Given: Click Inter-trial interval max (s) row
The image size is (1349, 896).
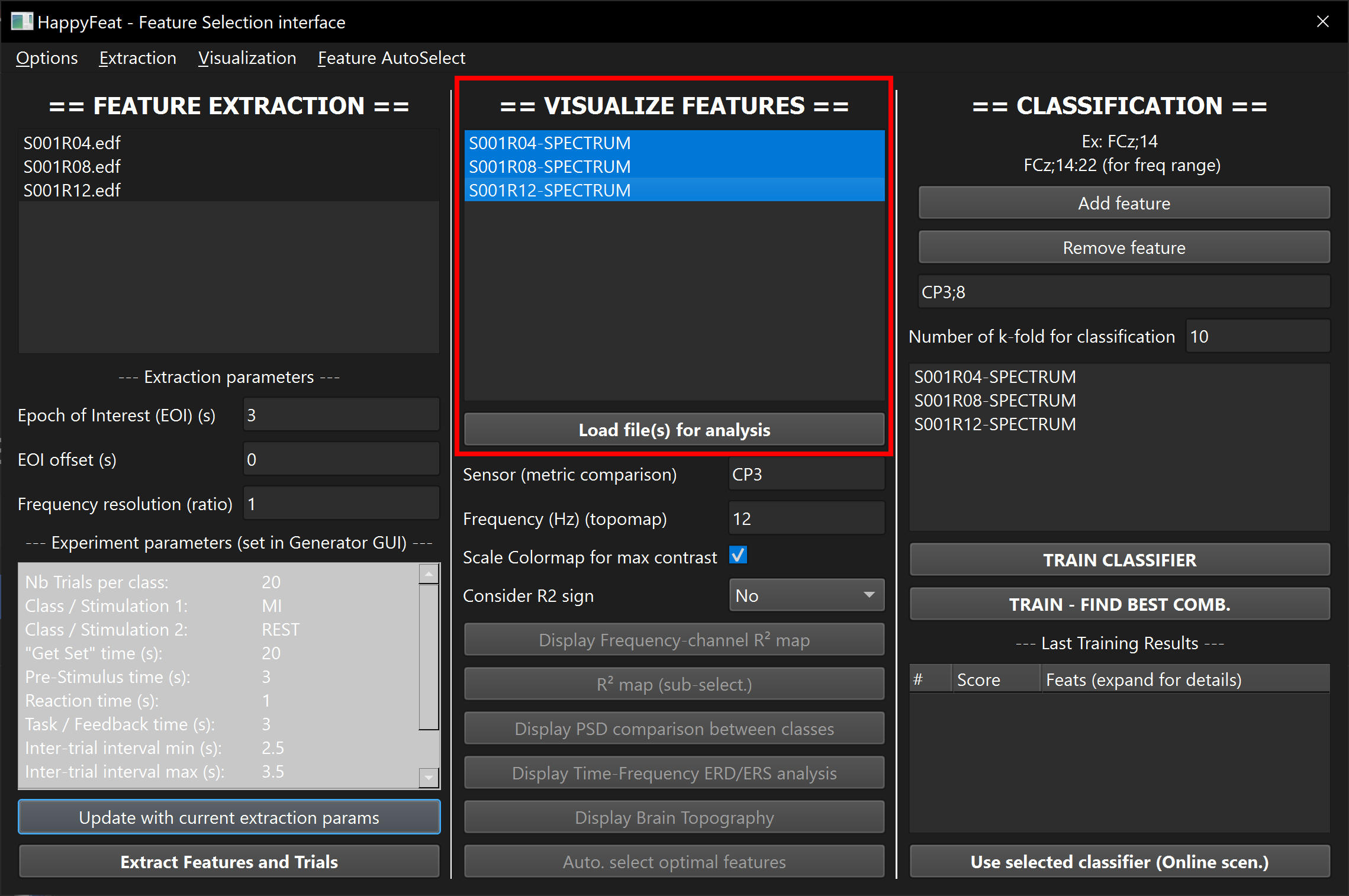Looking at the screenshot, I should click(x=218, y=771).
